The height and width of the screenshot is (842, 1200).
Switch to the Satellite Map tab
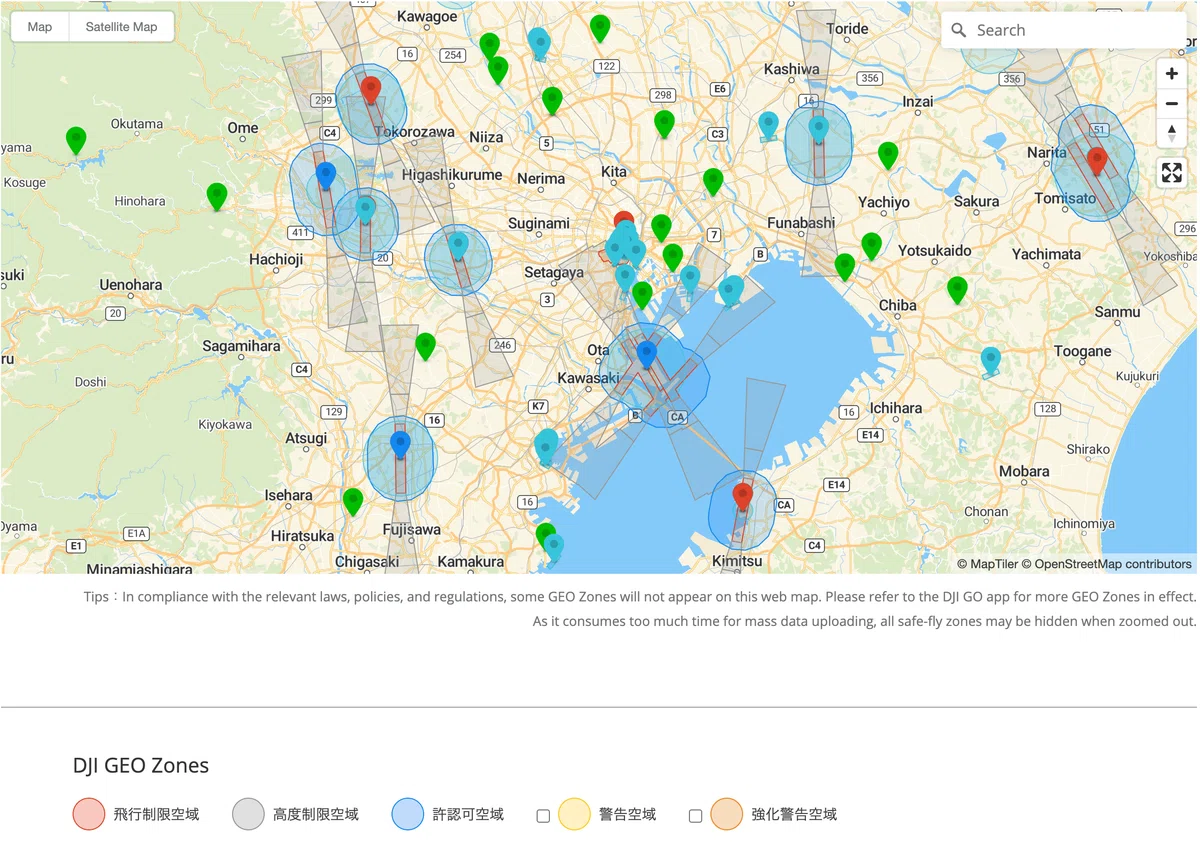pyautogui.click(x=121, y=27)
